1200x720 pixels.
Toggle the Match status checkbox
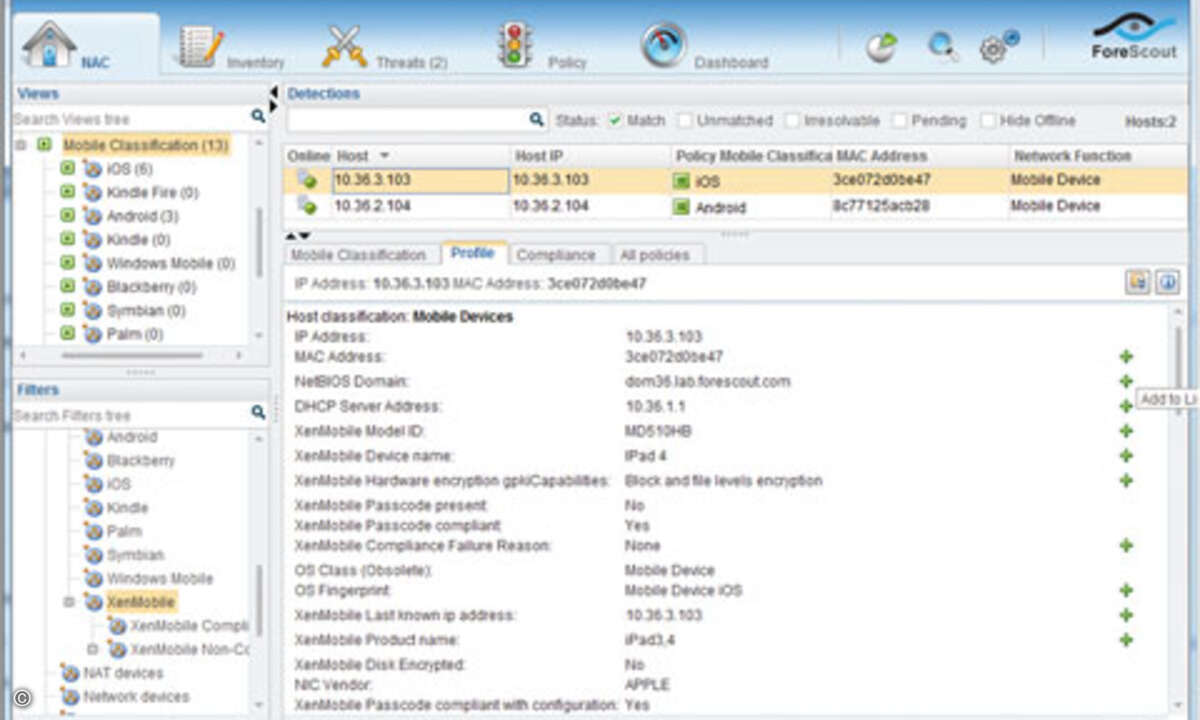click(x=615, y=121)
